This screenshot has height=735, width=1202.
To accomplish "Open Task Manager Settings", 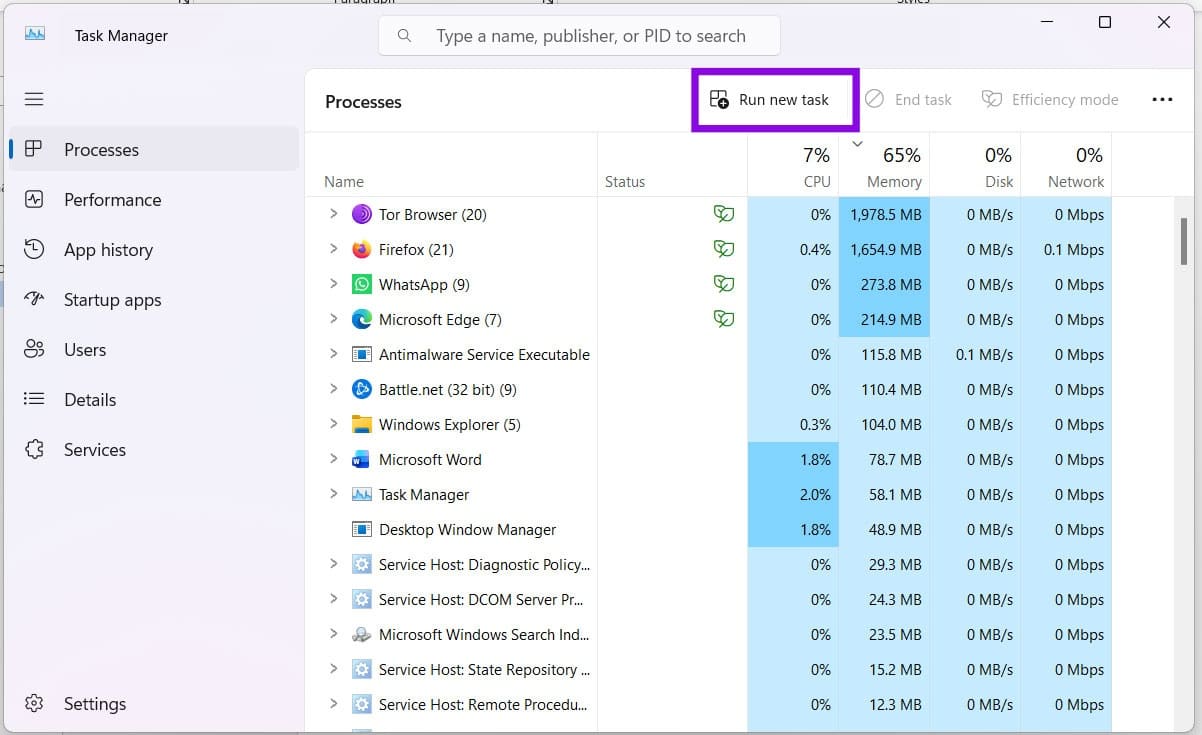I will (x=153, y=703).
